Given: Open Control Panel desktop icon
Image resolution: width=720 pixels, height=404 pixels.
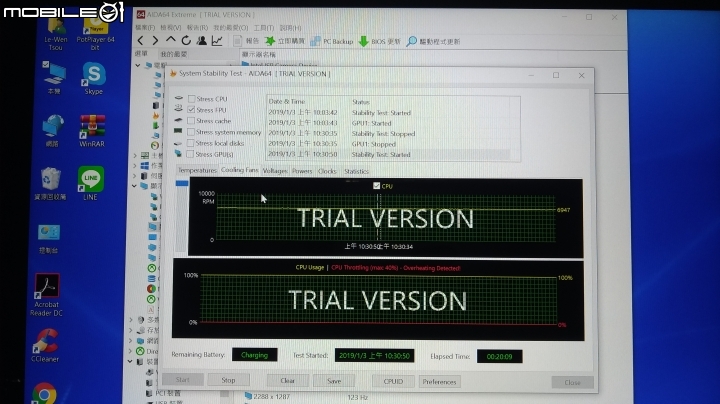Looking at the screenshot, I should pos(49,239).
